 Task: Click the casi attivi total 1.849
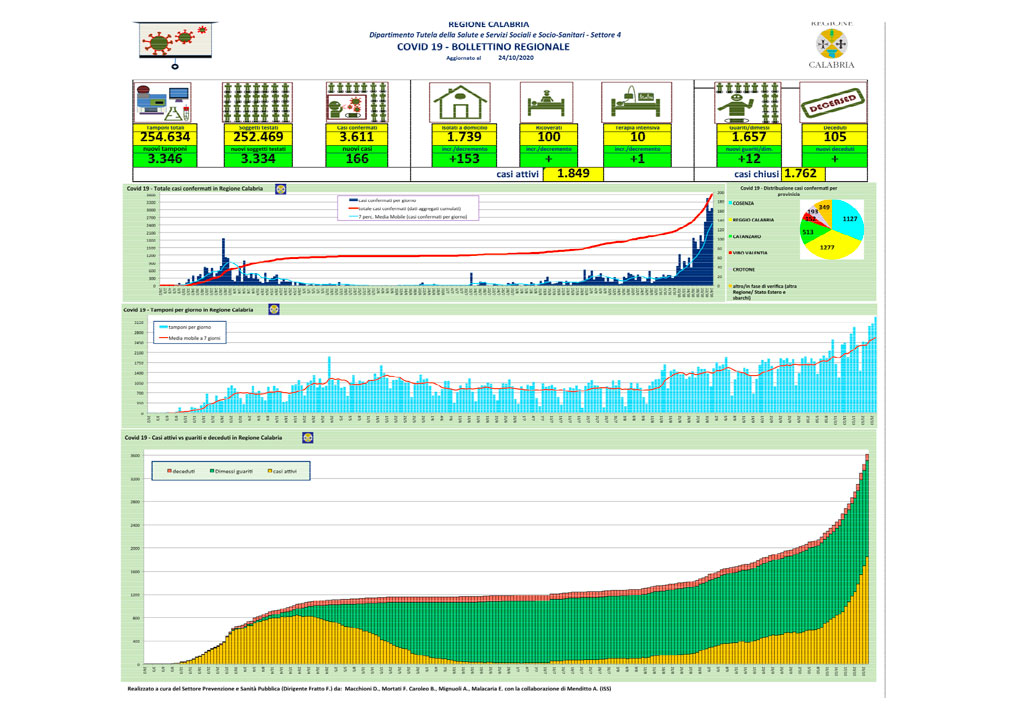point(573,174)
